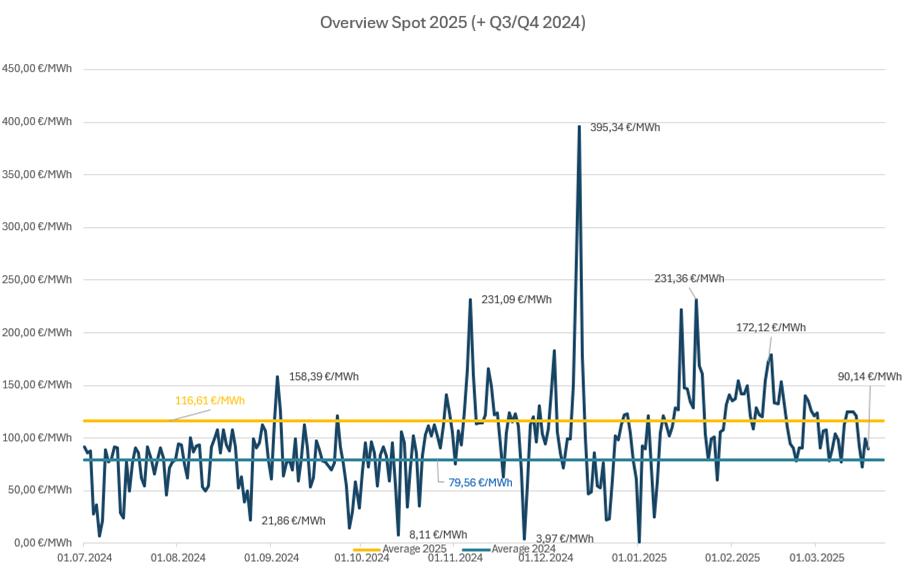Select the 231,09 €/MWh data label
The width and height of the screenshot is (906, 569).
pos(516,299)
